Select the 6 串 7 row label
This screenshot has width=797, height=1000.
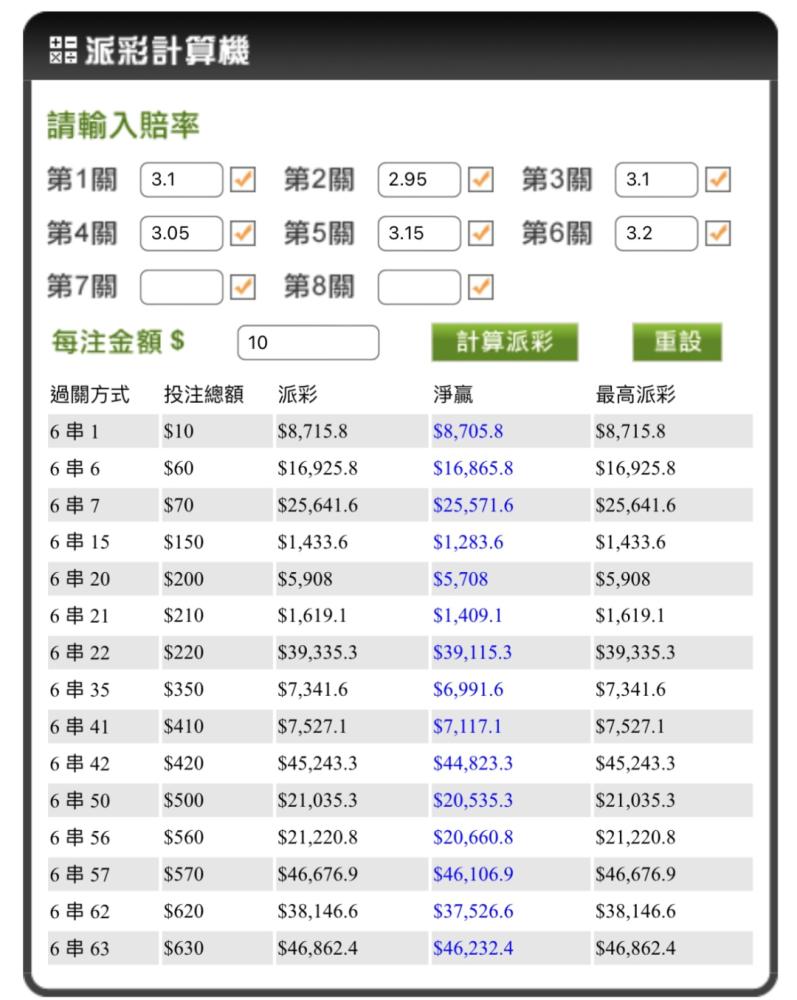point(75,505)
